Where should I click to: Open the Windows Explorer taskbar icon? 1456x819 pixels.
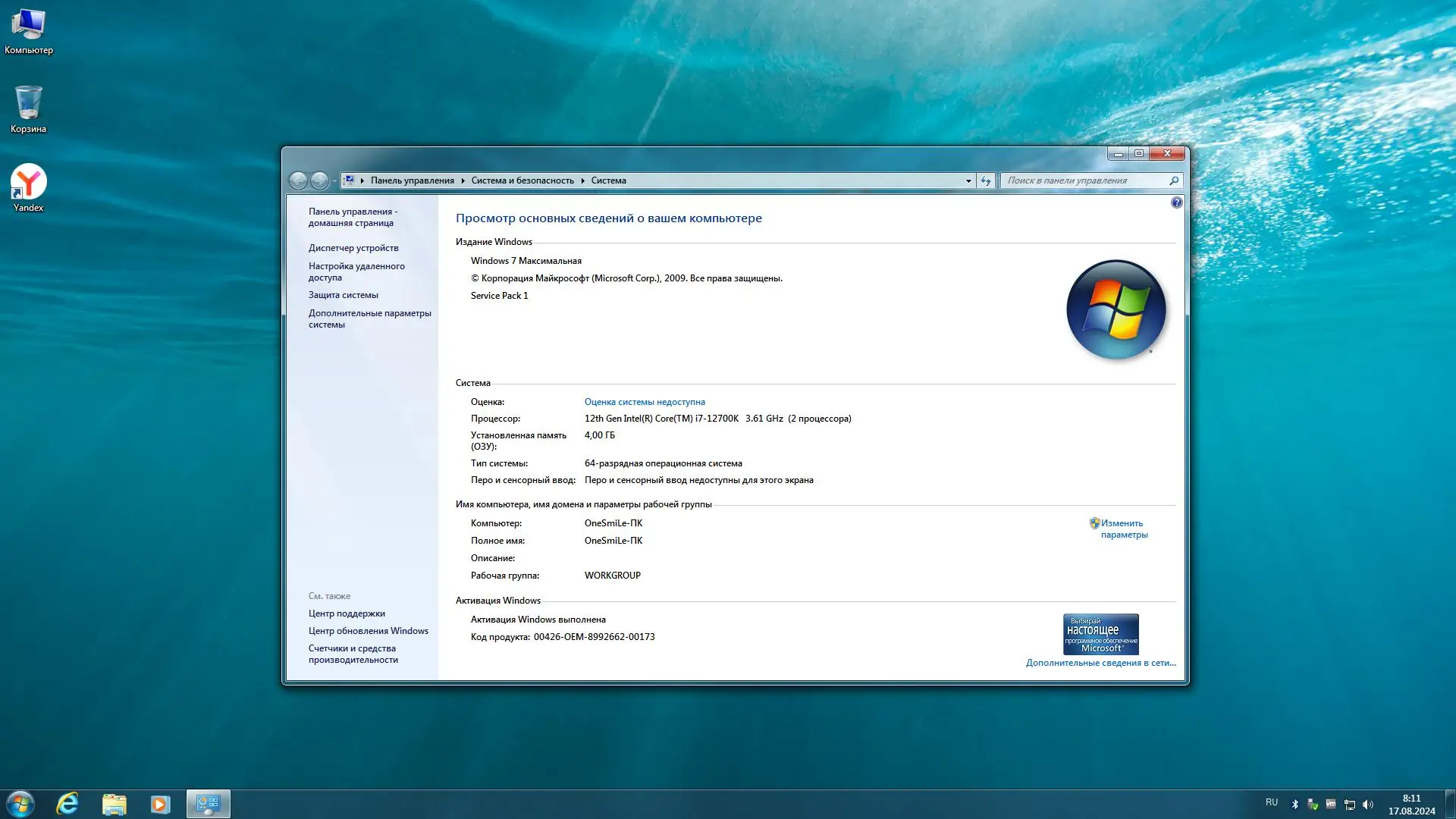point(114,804)
